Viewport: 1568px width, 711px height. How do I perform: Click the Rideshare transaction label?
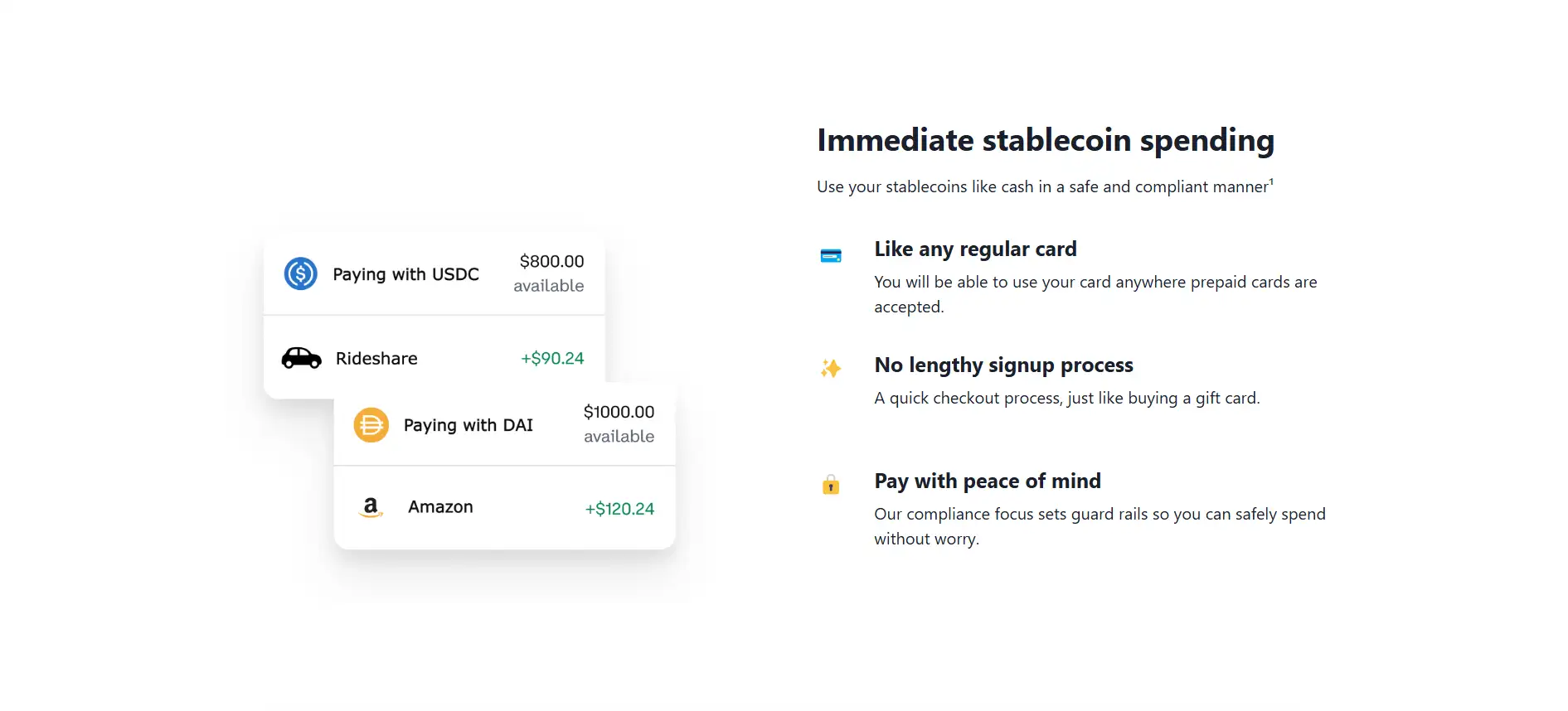point(376,359)
